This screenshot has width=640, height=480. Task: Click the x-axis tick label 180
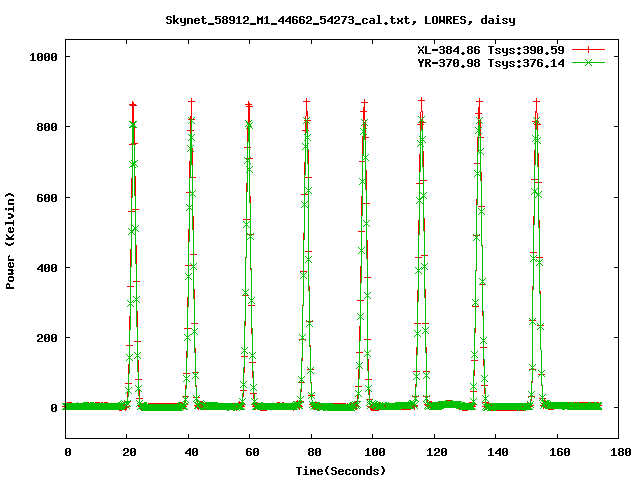620,452
